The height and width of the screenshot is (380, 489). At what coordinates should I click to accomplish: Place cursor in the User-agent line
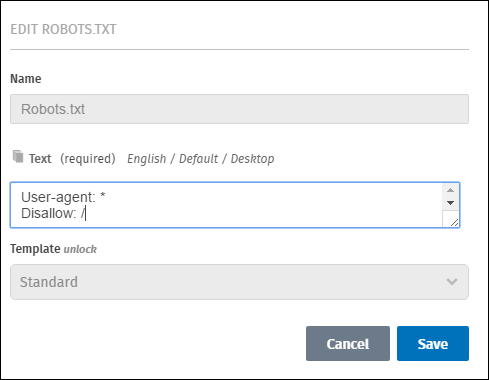pos(63,197)
